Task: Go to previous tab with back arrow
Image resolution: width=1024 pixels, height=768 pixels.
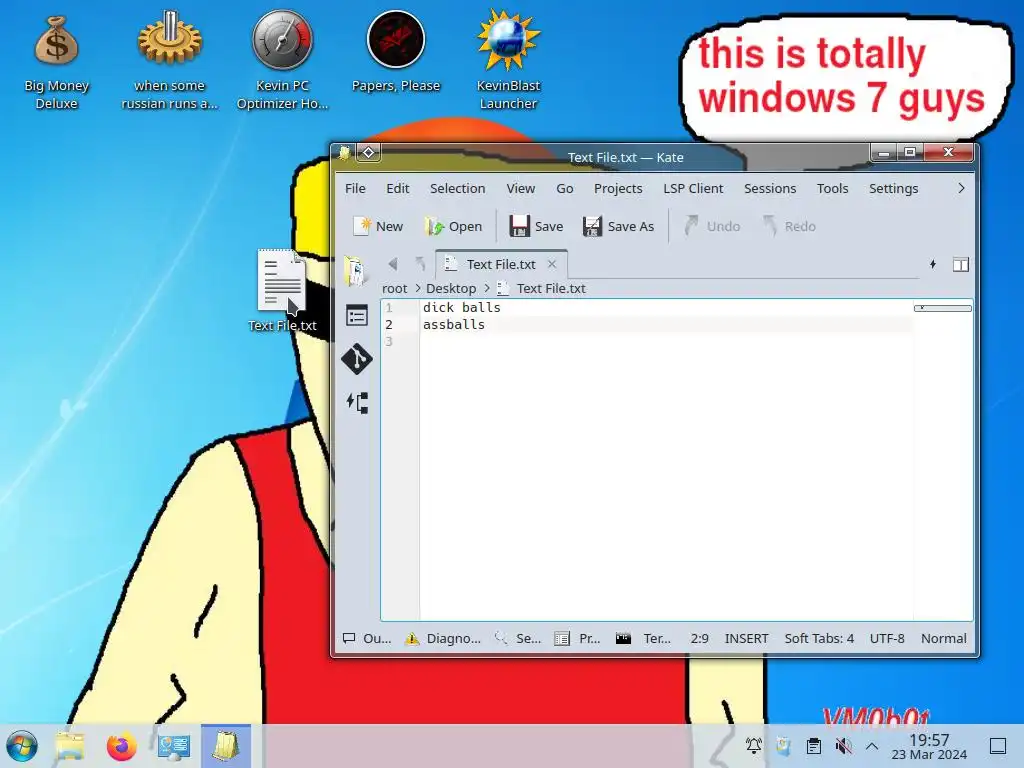Action: pos(392,264)
